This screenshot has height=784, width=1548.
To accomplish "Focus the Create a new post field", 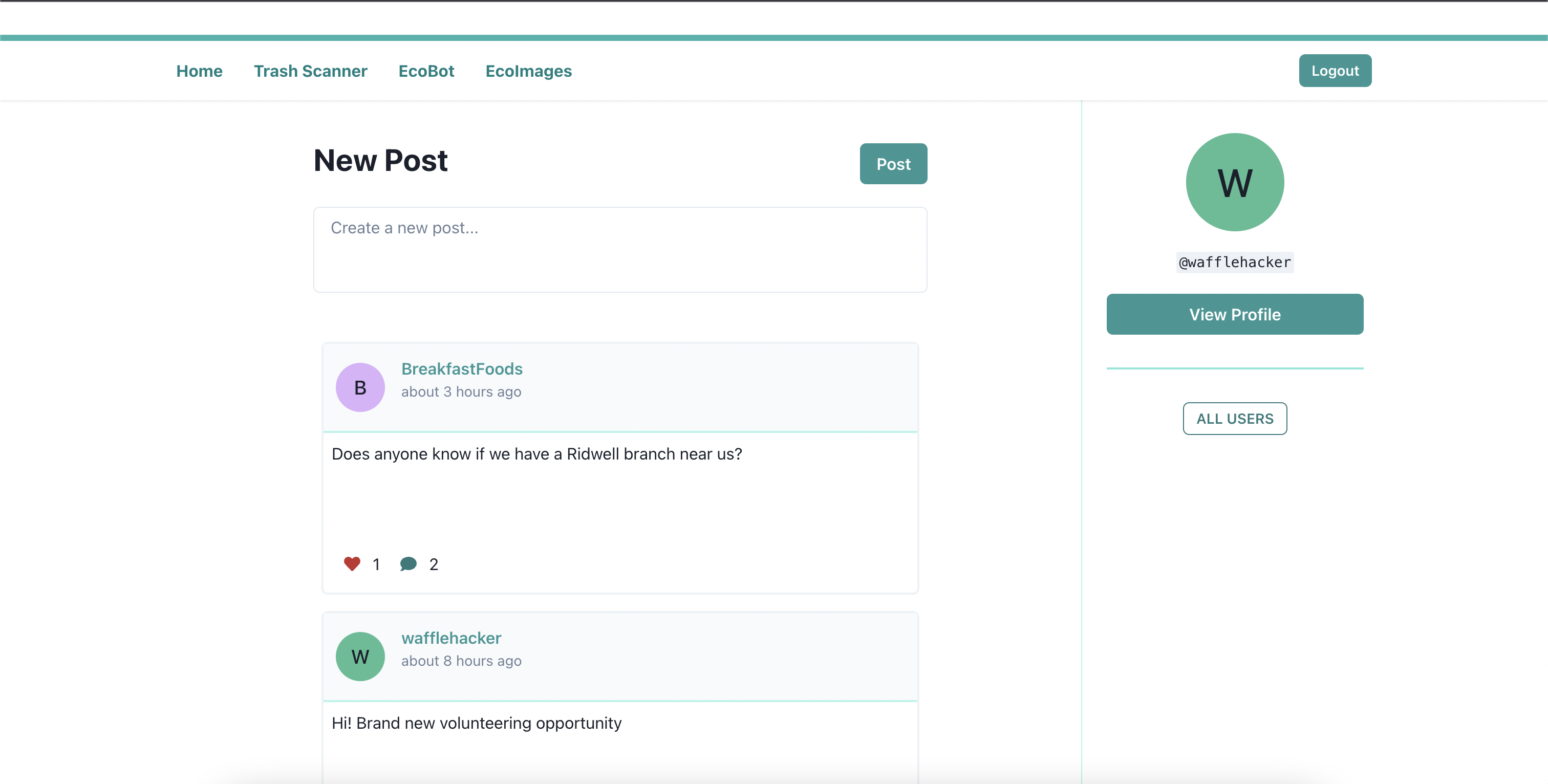I will (x=619, y=250).
